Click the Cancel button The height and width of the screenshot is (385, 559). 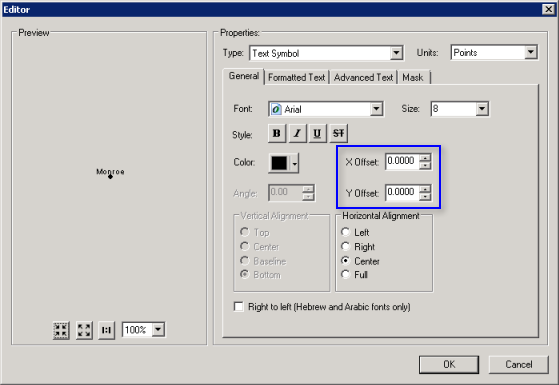519,364
